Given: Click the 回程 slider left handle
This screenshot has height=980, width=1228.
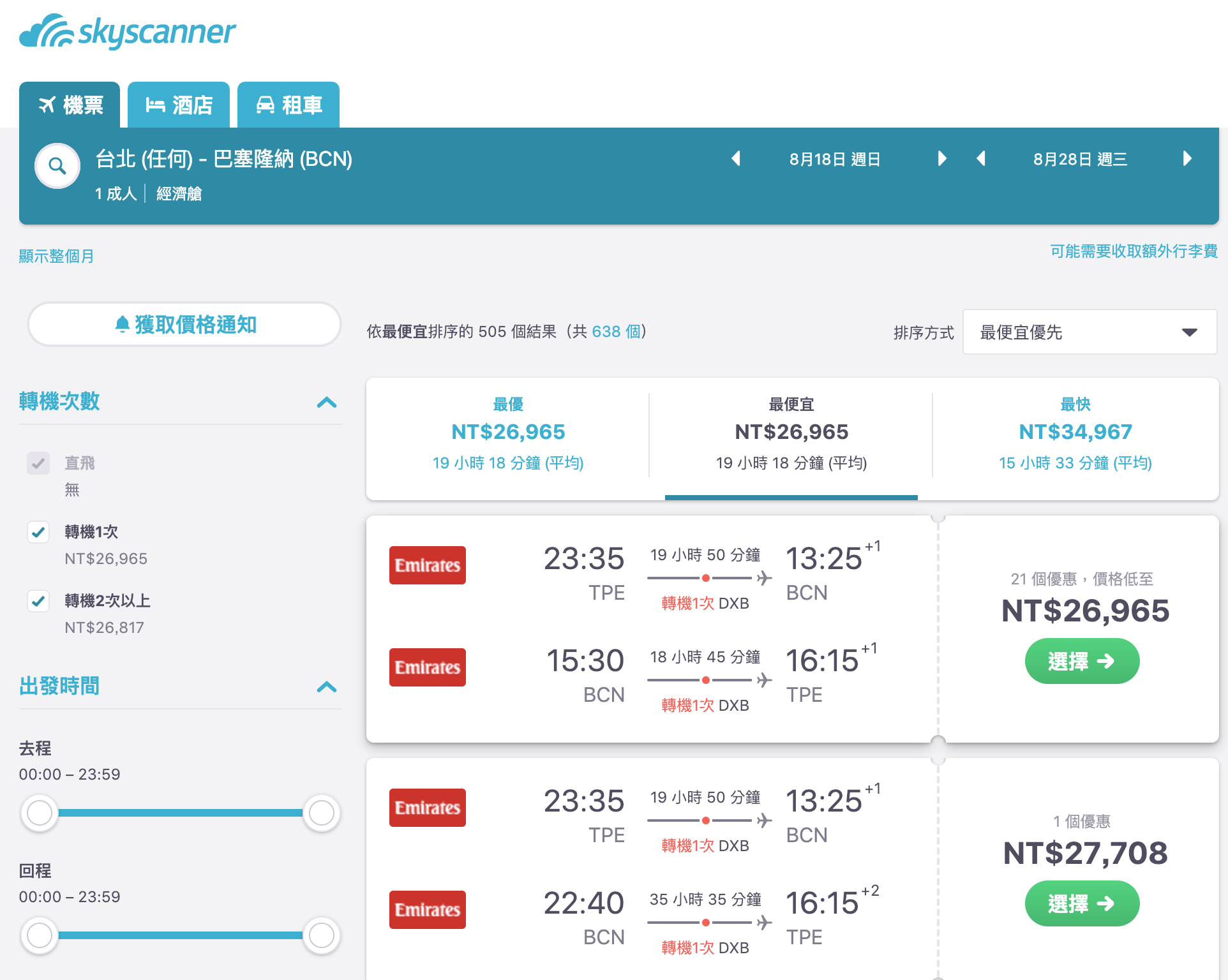Looking at the screenshot, I should pyautogui.click(x=40, y=935).
